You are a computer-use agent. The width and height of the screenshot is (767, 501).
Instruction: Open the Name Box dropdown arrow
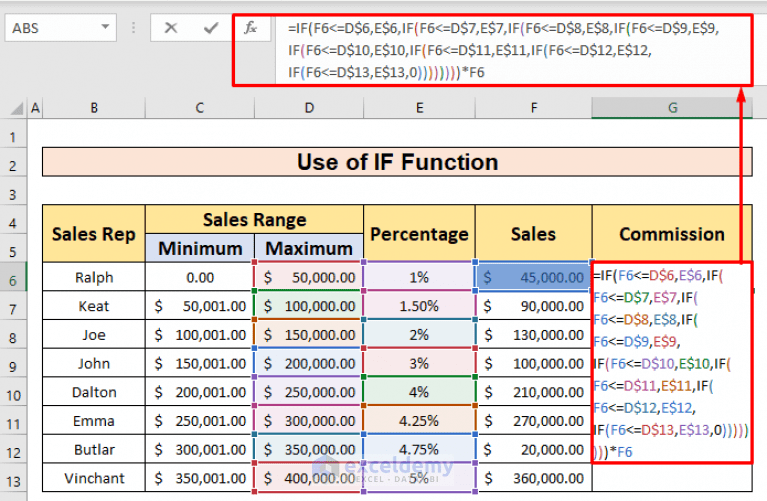[x=105, y=27]
